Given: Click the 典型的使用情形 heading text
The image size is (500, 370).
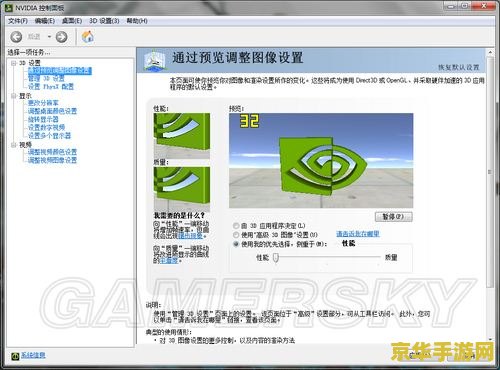Looking at the screenshot, I should 168,332.
